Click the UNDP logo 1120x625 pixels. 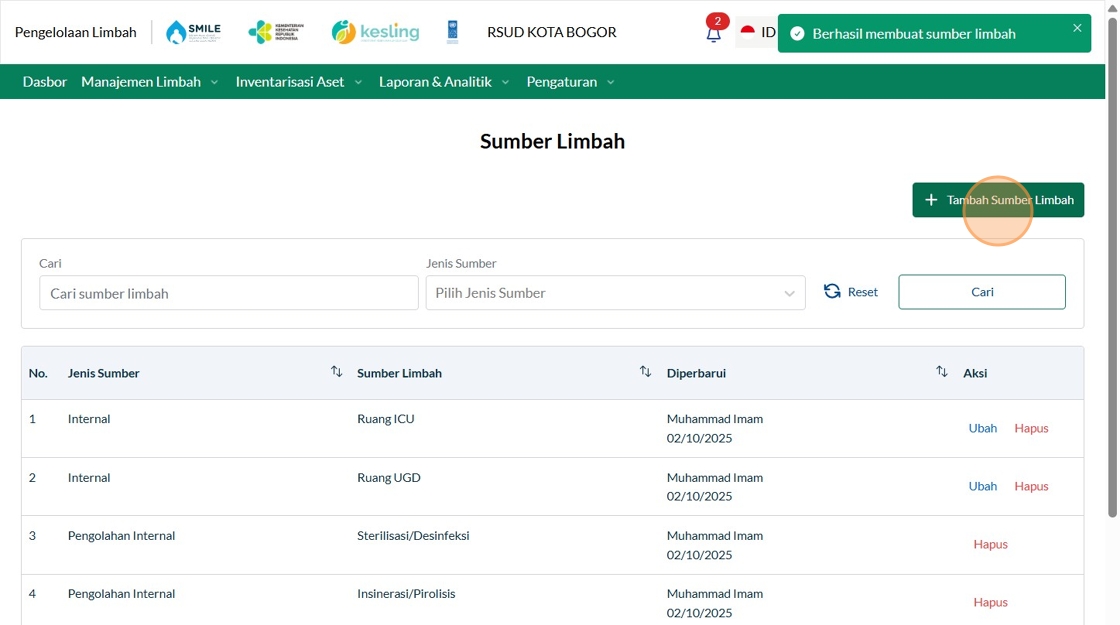(x=452, y=32)
